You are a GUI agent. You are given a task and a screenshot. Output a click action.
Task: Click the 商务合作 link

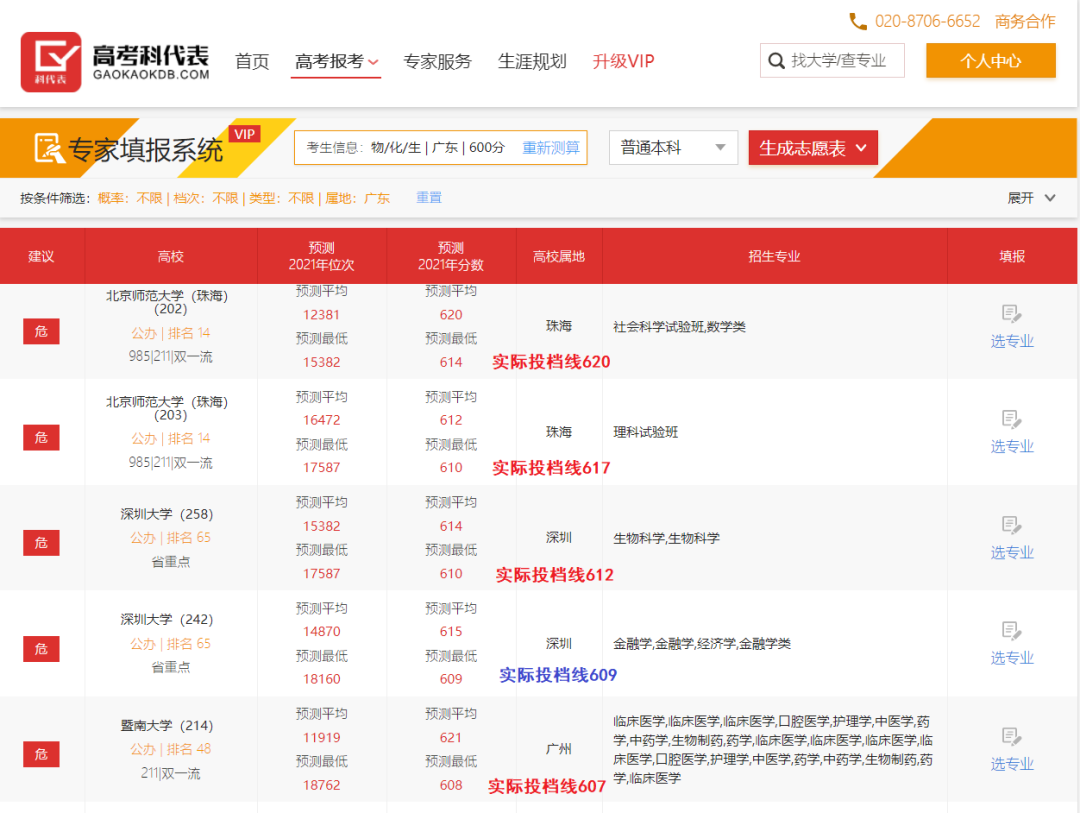1025,21
